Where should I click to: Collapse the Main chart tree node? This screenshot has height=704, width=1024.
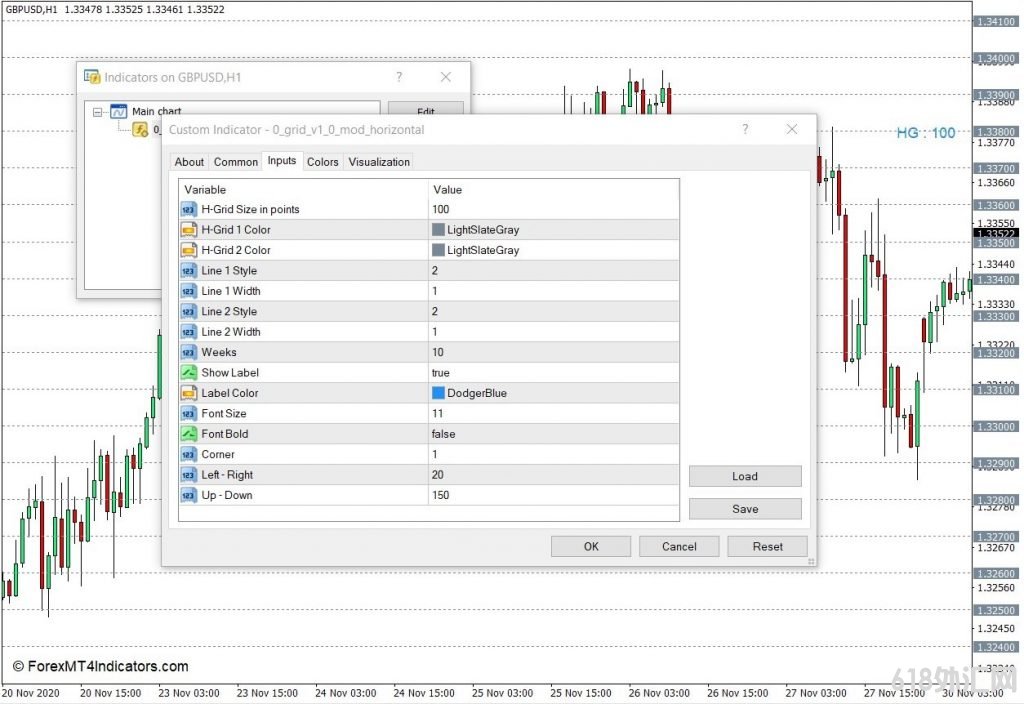[97, 112]
